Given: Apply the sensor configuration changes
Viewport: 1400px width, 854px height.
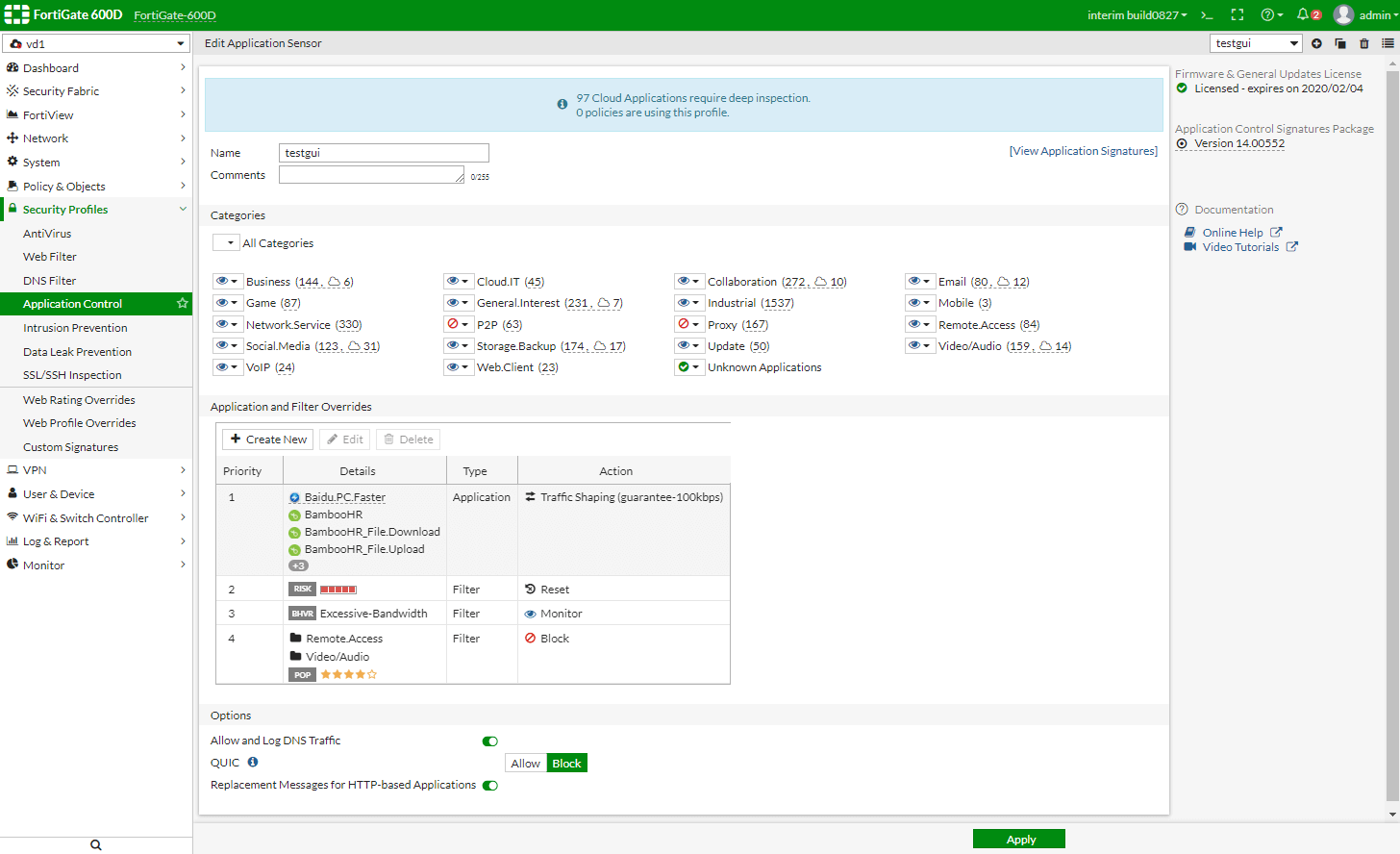Looking at the screenshot, I should (1018, 838).
